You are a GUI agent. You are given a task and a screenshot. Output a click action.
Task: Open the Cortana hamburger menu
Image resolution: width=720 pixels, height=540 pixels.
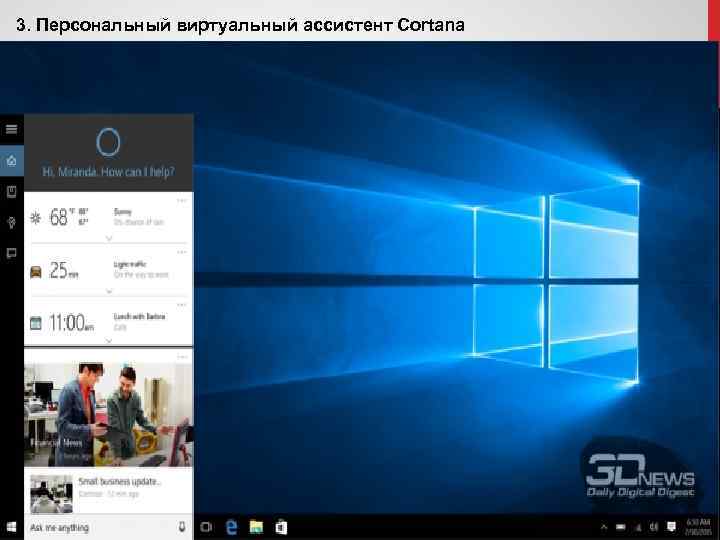click(x=11, y=129)
